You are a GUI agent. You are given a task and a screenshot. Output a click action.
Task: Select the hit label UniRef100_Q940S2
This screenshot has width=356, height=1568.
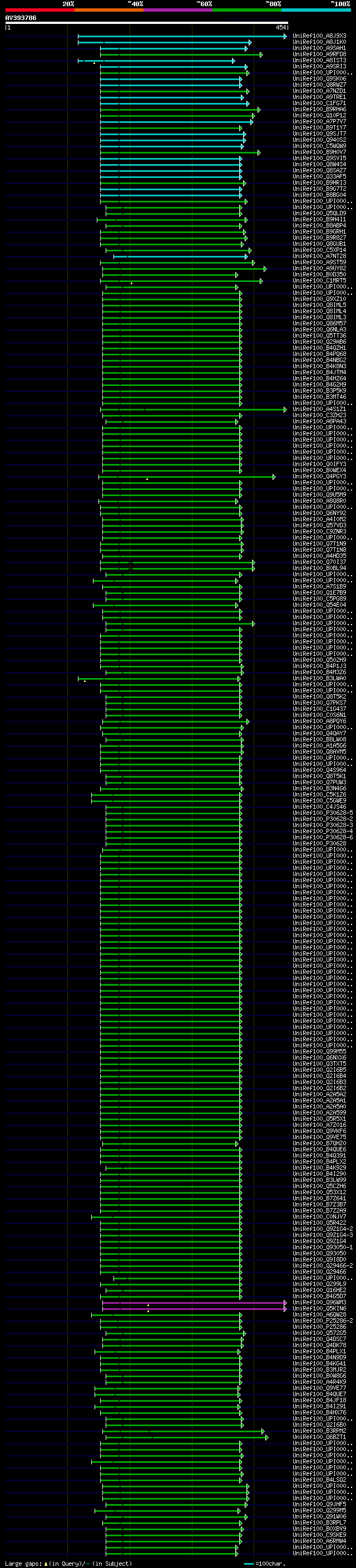[x=319, y=140]
